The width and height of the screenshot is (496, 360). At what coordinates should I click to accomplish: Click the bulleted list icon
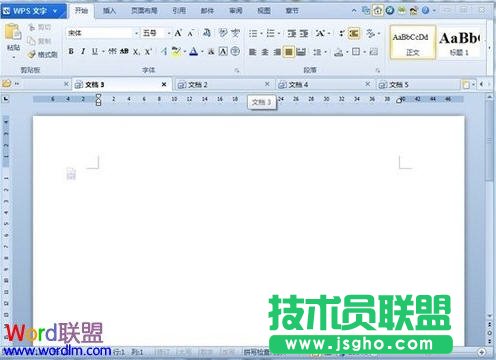tap(253, 33)
